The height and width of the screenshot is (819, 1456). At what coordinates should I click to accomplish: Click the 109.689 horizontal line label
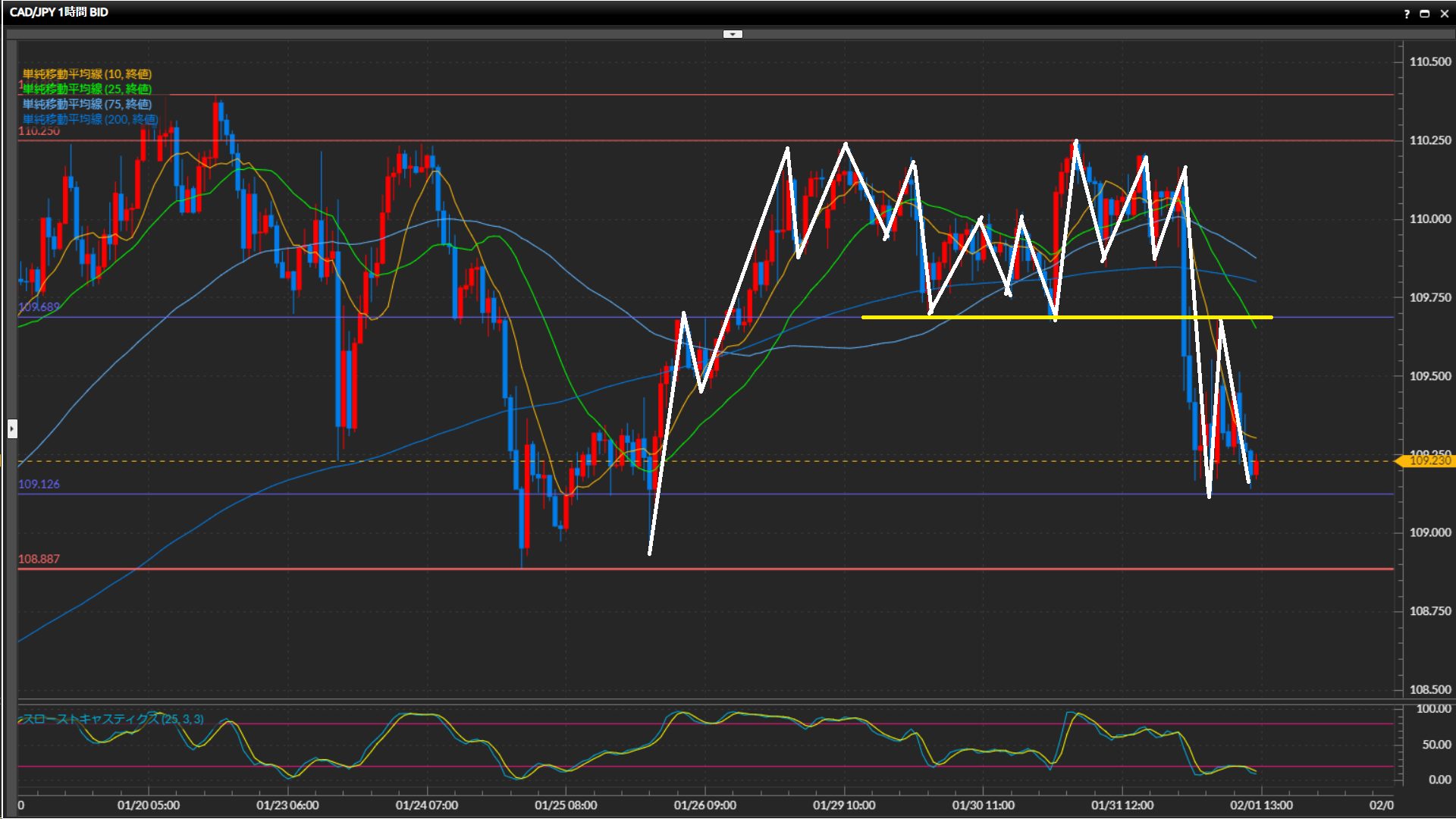point(39,307)
